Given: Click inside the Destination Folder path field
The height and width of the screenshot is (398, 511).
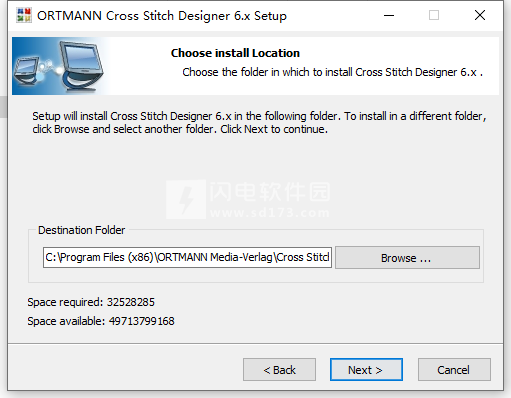Looking at the screenshot, I should point(187,257).
